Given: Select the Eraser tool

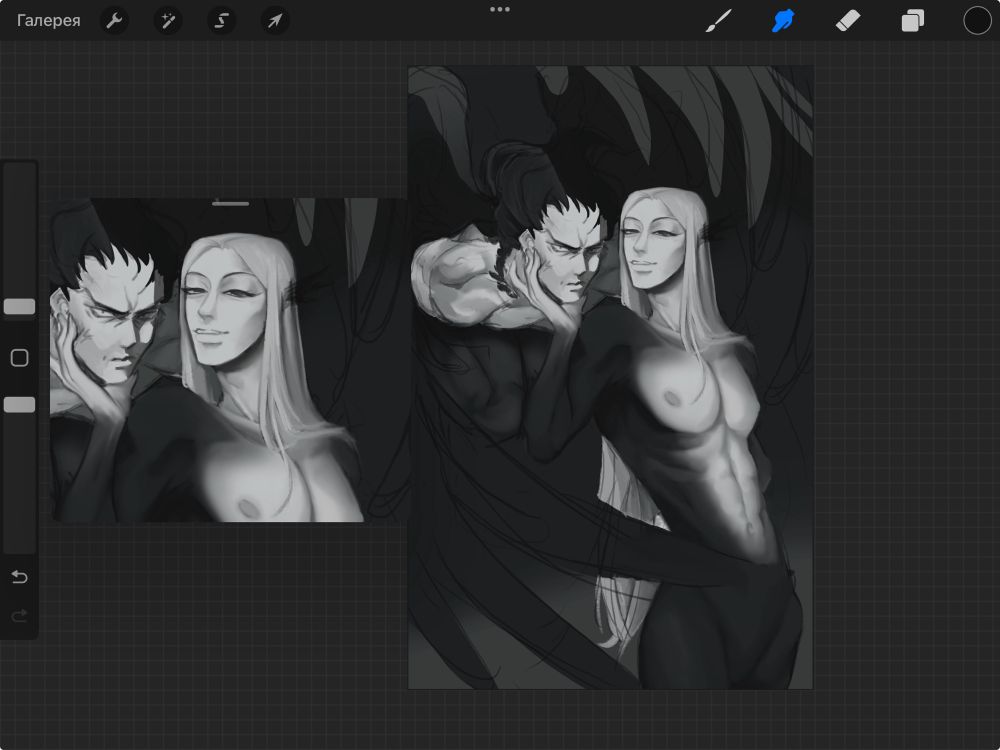Looking at the screenshot, I should tap(848, 20).
